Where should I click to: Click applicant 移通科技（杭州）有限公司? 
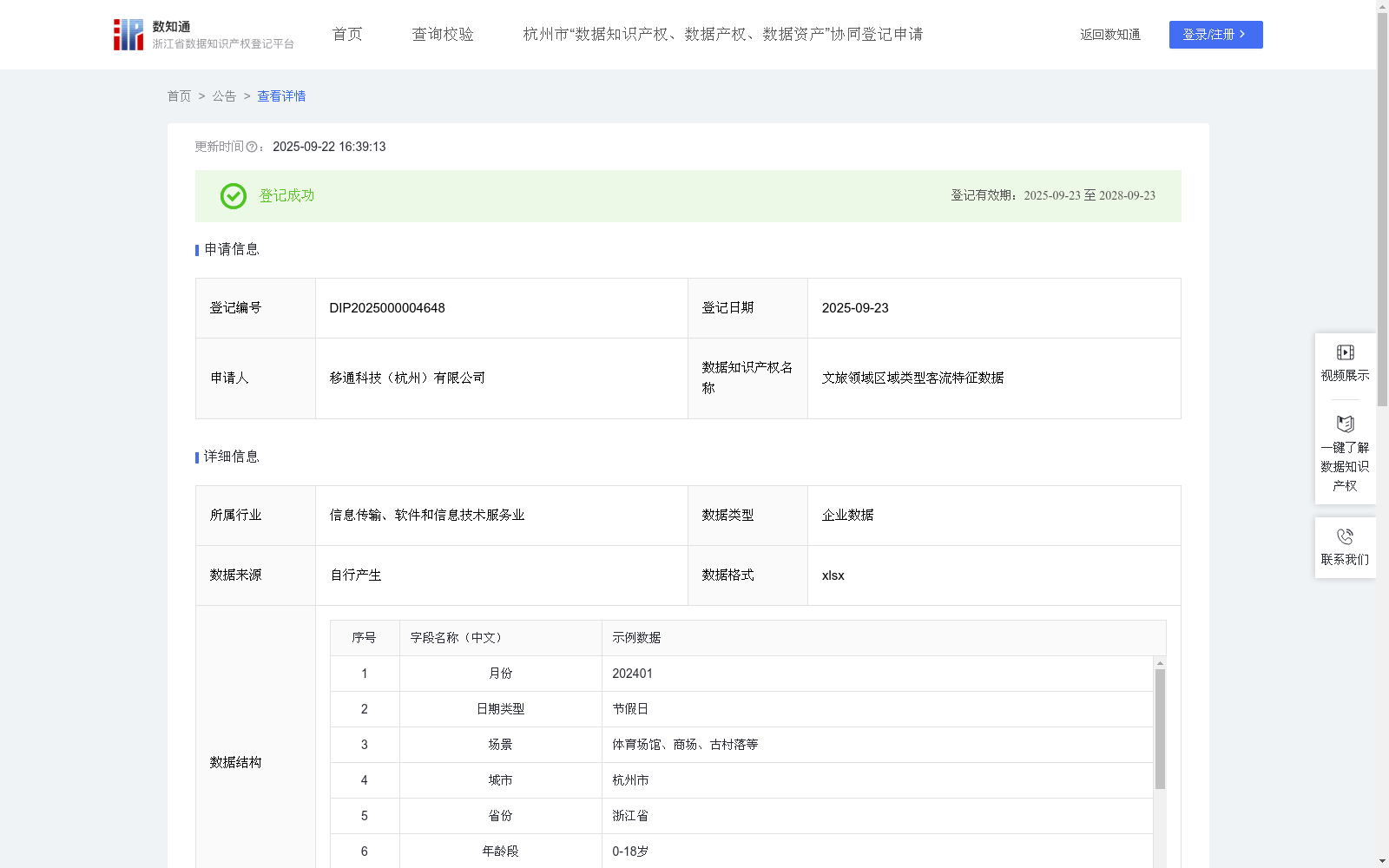point(407,378)
